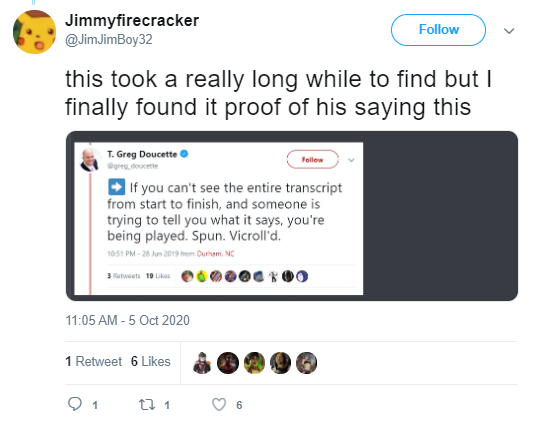View the 1 Retweet list

93,361
